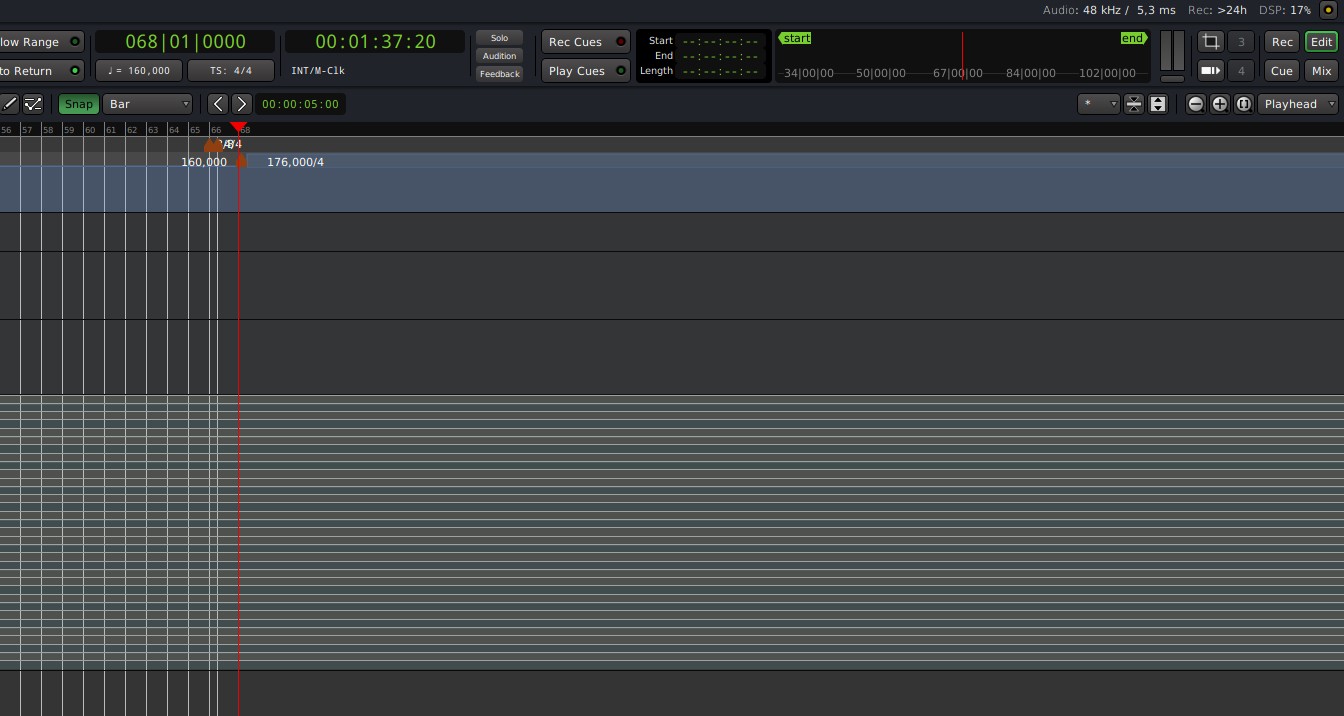Zoom to fit session with brackets icon
This screenshot has width=1344, height=716.
click(1244, 104)
